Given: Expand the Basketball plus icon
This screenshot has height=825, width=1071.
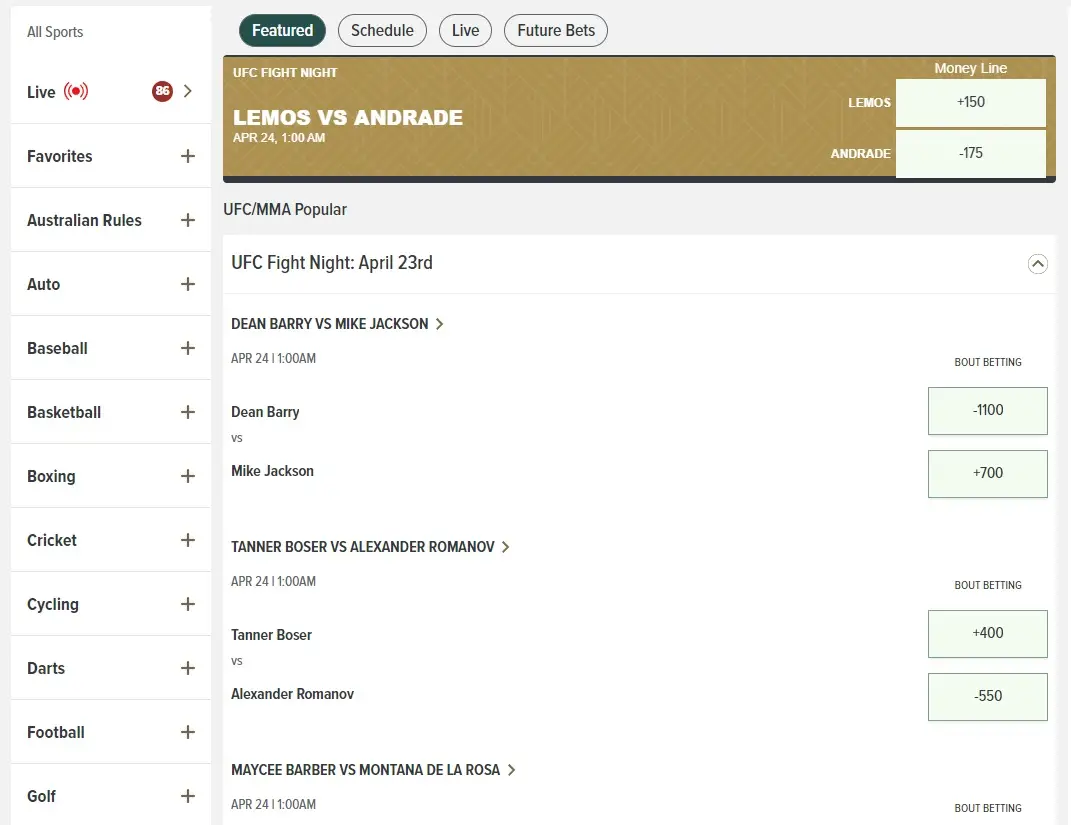Looking at the screenshot, I should [188, 412].
